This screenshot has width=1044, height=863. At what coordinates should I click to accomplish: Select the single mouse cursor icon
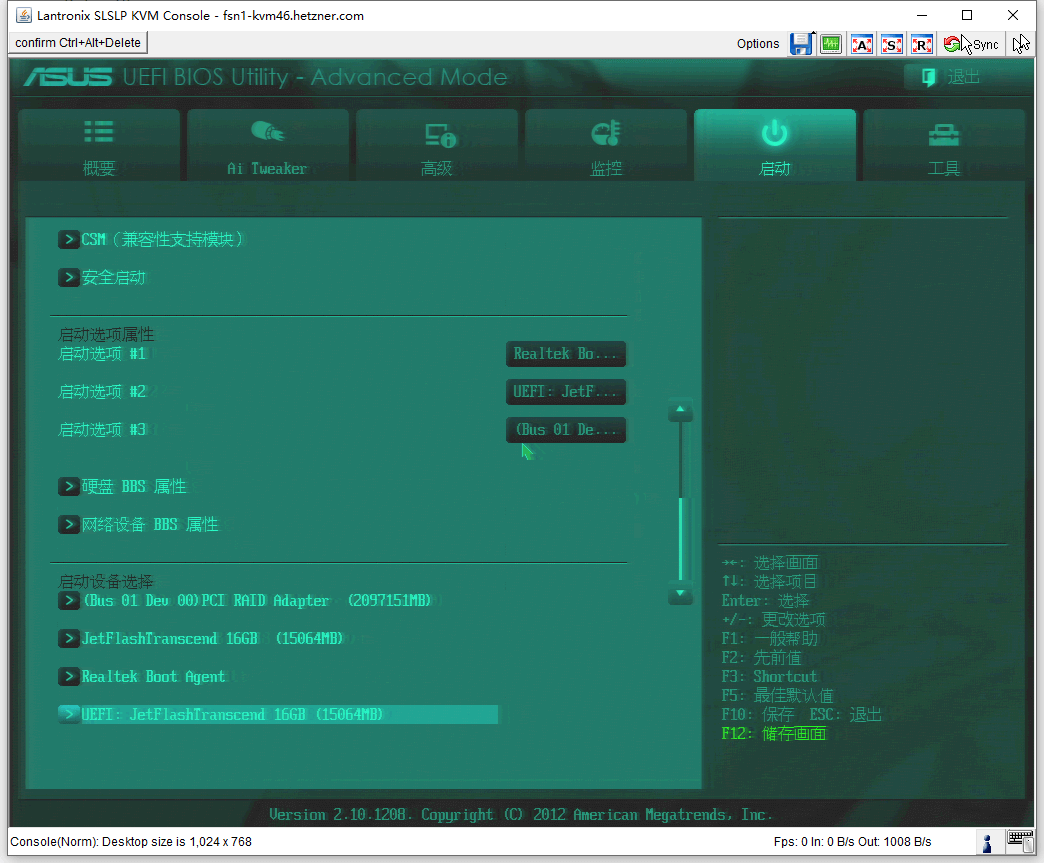[x=1023, y=44]
